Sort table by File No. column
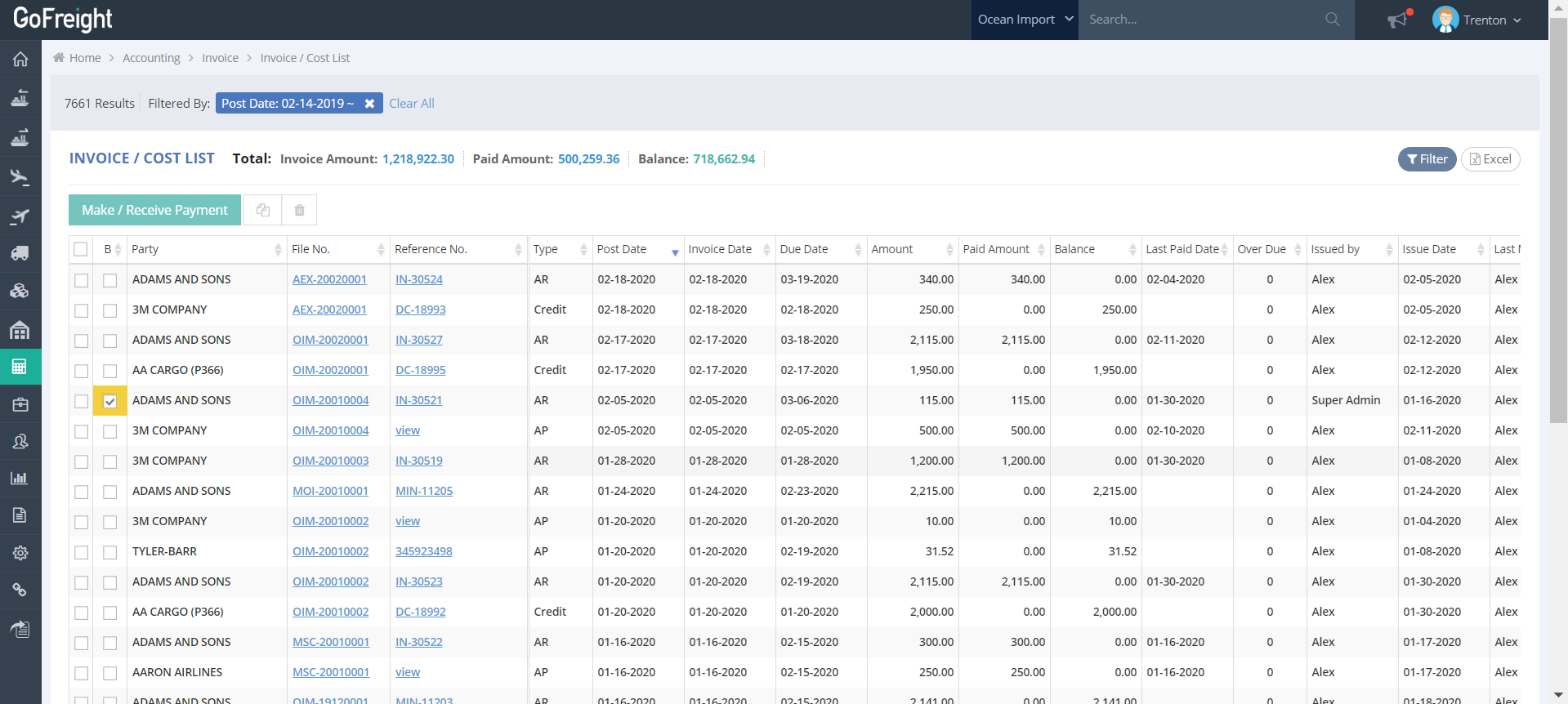1568x704 pixels. coord(337,249)
